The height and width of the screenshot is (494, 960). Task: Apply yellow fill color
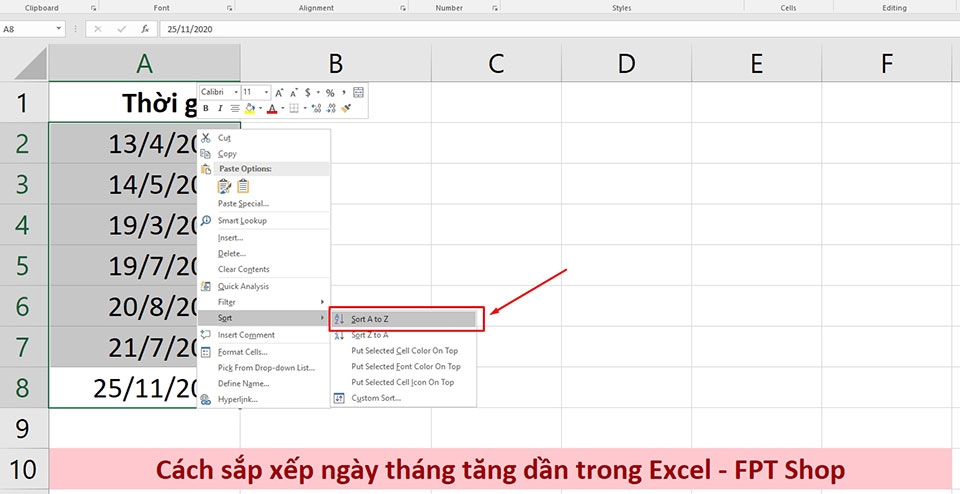point(250,108)
